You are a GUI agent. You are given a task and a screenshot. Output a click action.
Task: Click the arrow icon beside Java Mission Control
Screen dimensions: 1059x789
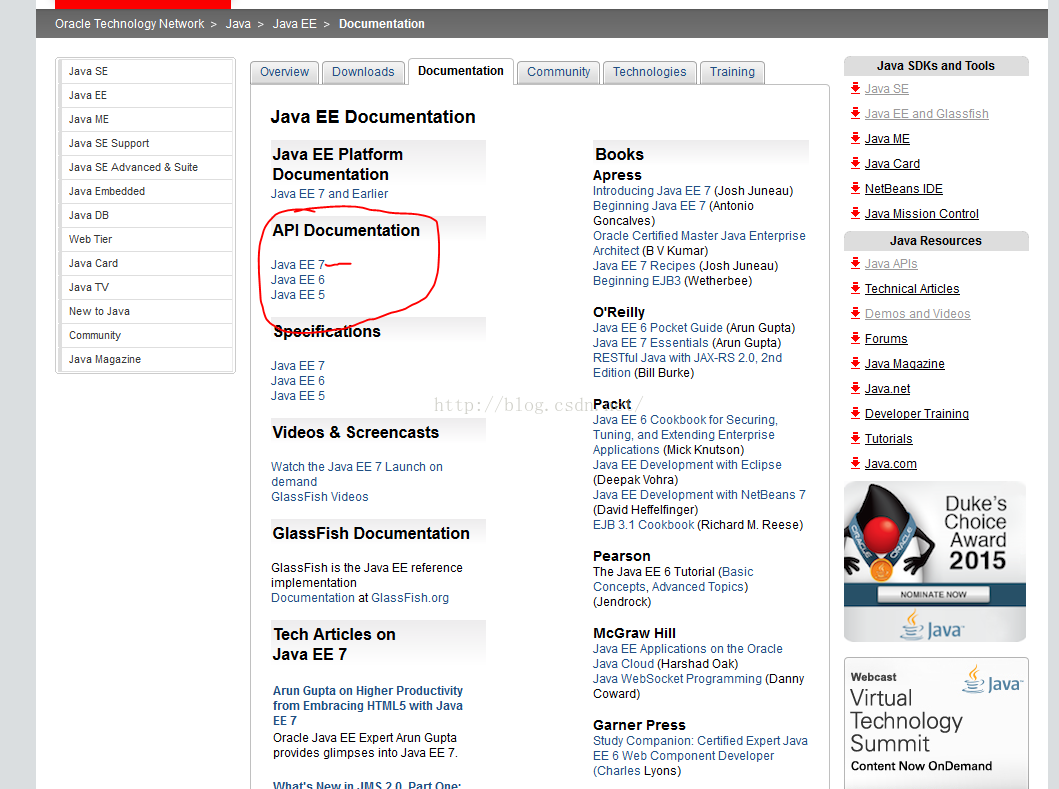(855, 213)
